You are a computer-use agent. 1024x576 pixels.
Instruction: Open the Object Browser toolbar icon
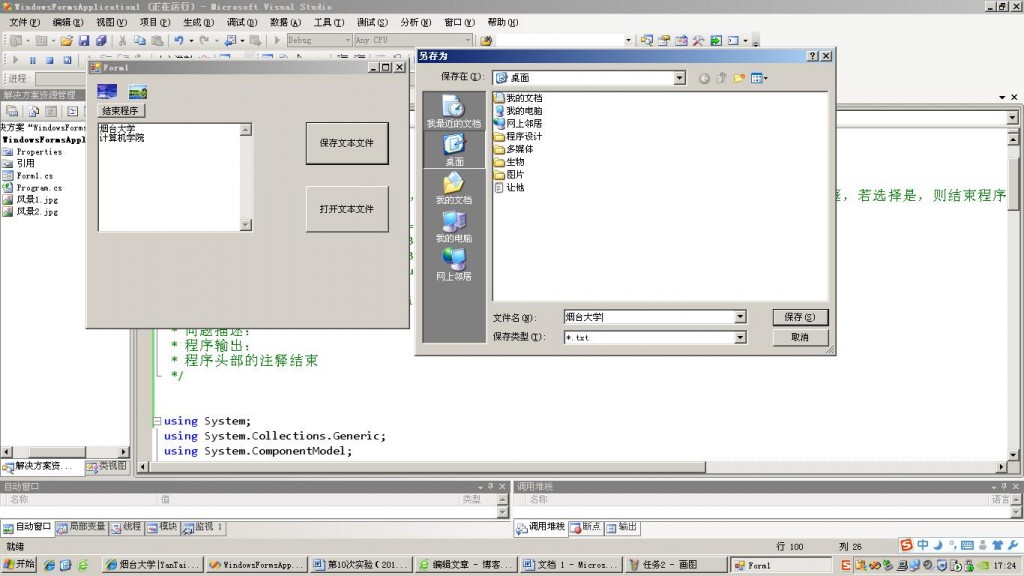point(681,40)
